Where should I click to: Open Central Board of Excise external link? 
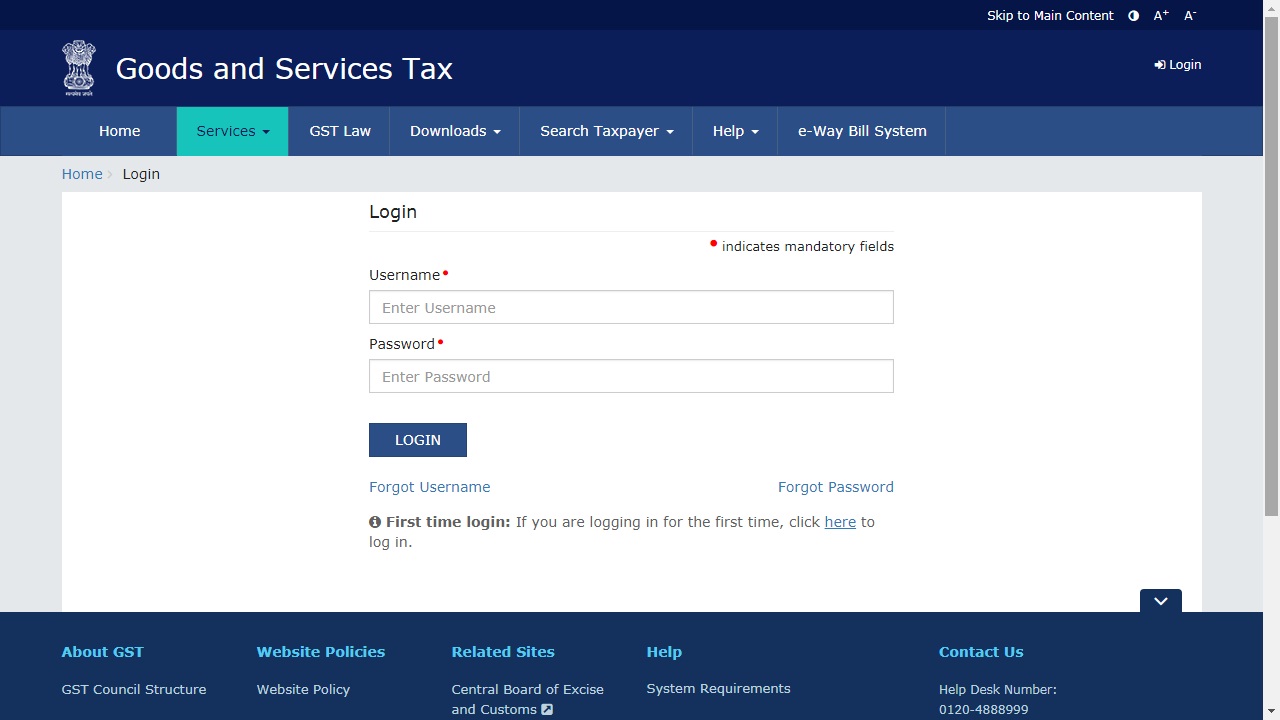pyautogui.click(x=527, y=699)
